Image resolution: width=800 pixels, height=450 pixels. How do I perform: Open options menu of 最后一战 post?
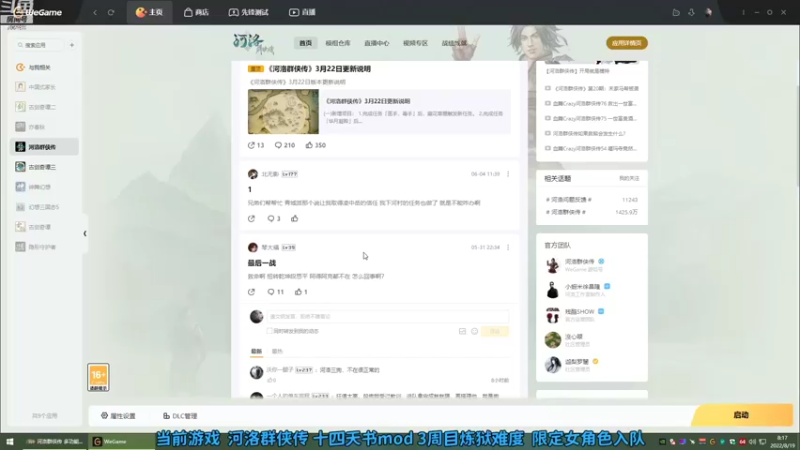tap(508, 247)
